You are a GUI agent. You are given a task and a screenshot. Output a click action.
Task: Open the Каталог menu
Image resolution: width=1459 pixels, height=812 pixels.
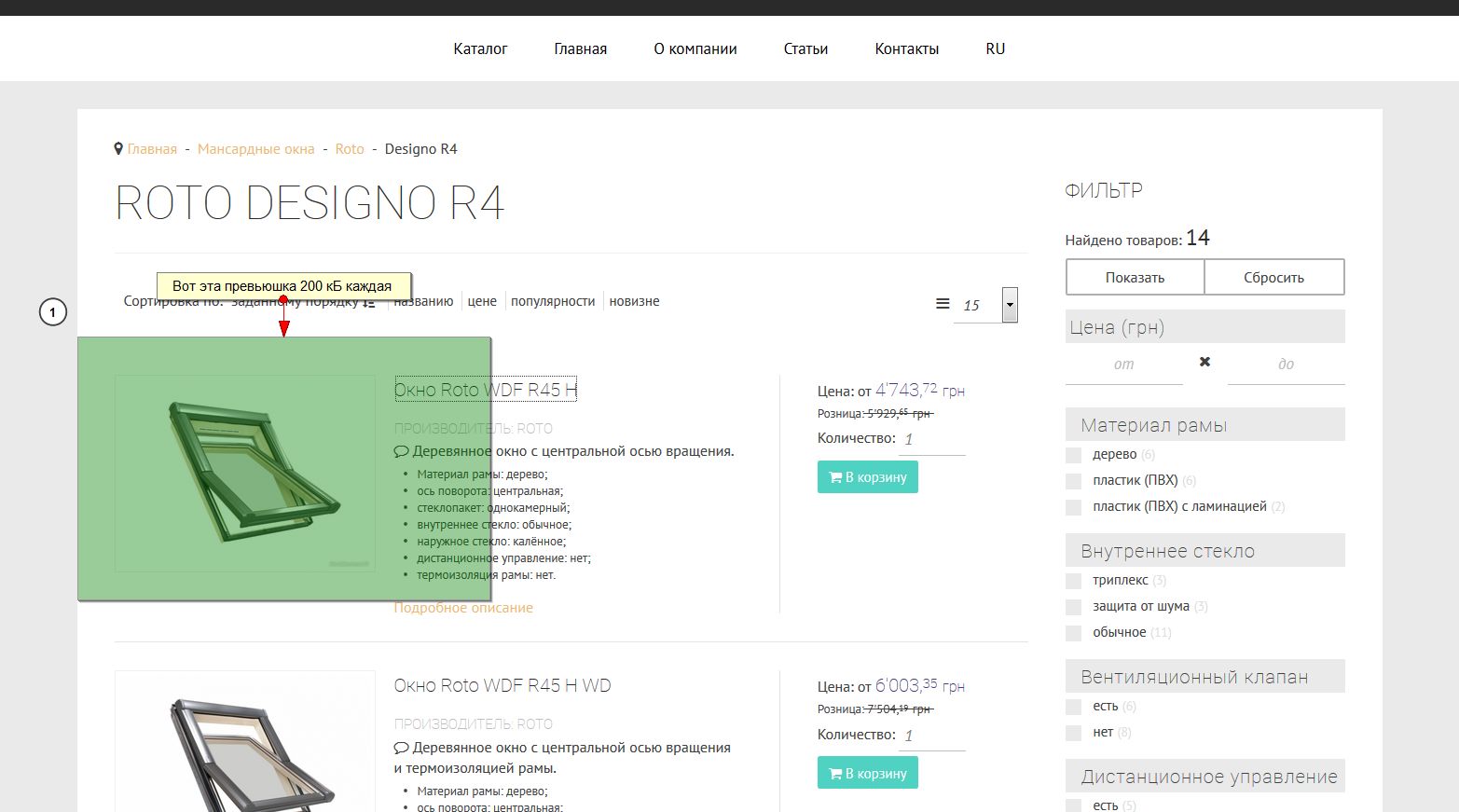click(x=480, y=48)
